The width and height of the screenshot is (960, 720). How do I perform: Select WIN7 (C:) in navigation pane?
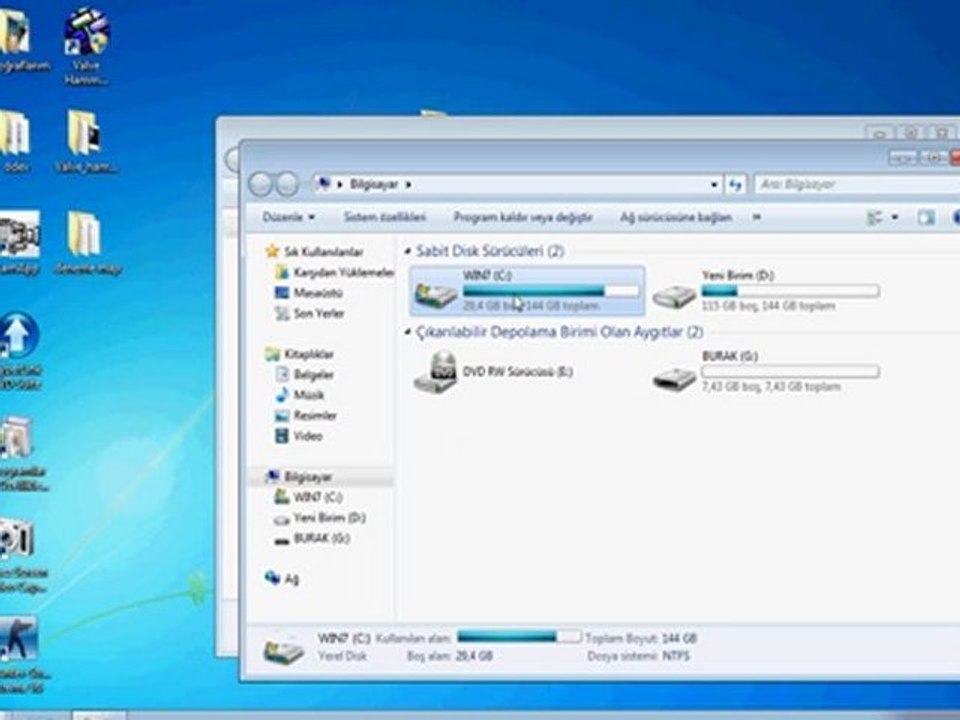point(309,497)
